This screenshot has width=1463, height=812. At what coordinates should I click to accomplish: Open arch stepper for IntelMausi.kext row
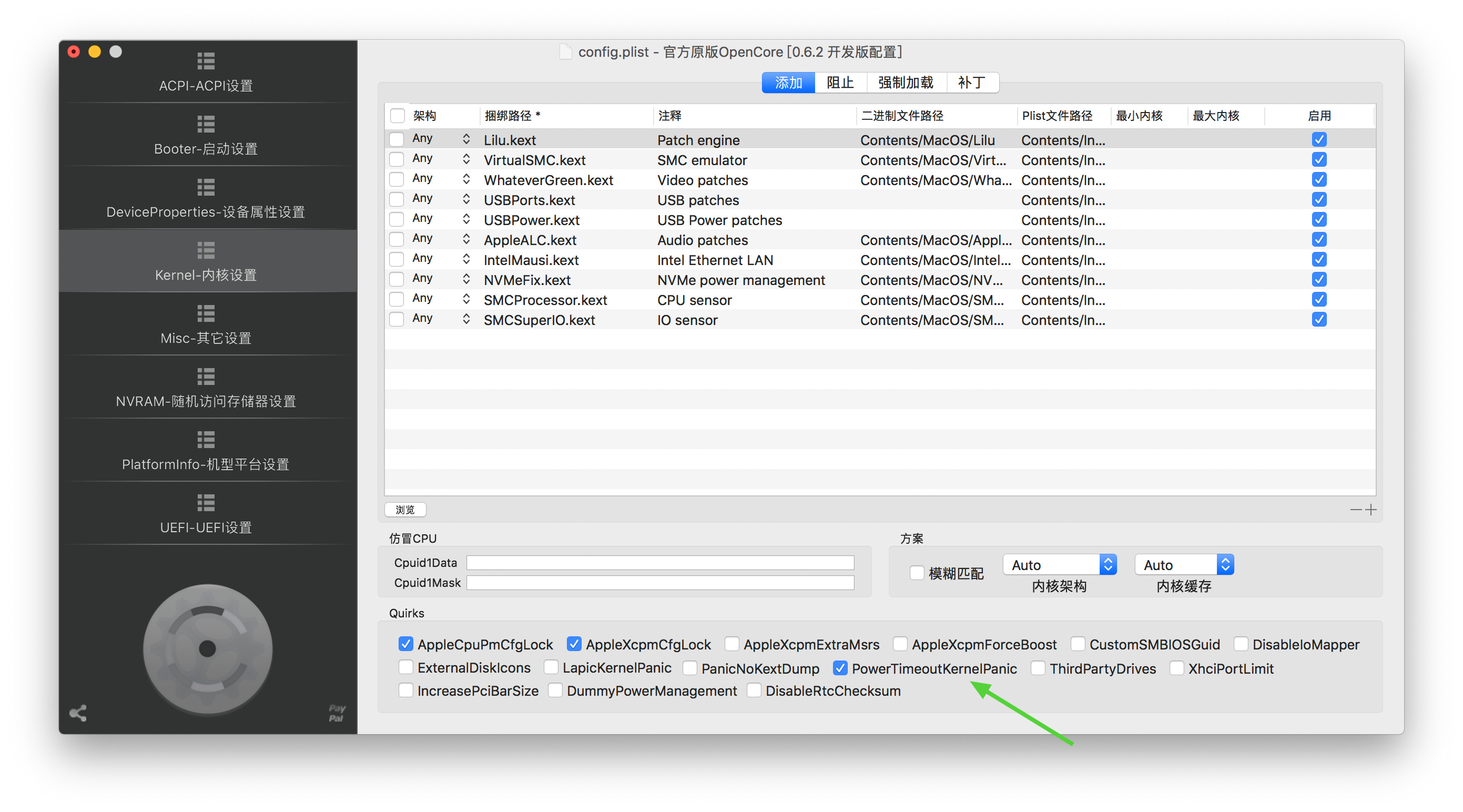[466, 258]
